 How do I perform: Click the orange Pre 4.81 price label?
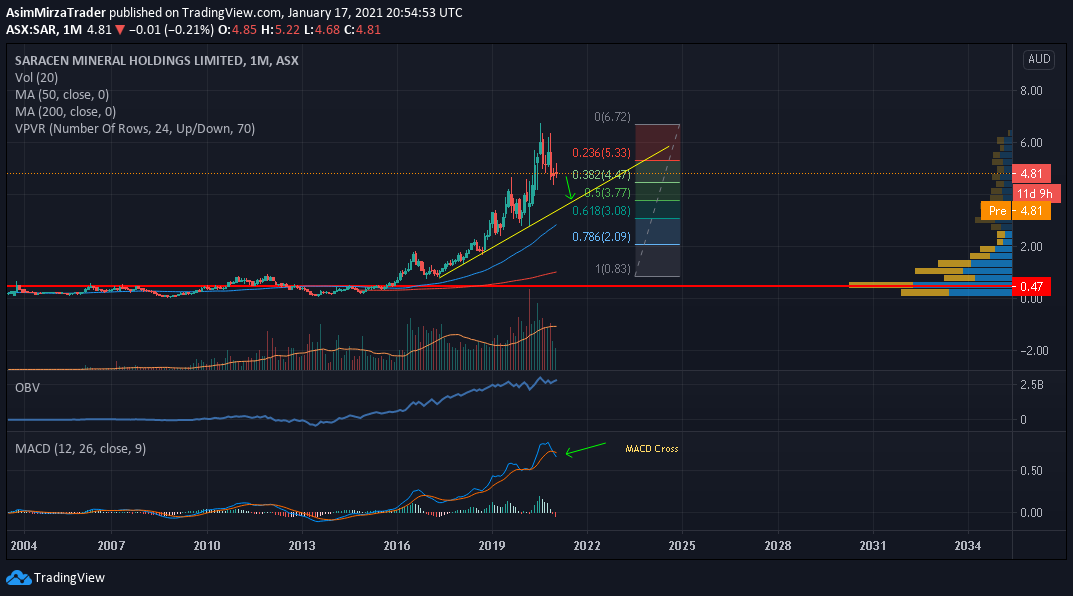point(1016,211)
